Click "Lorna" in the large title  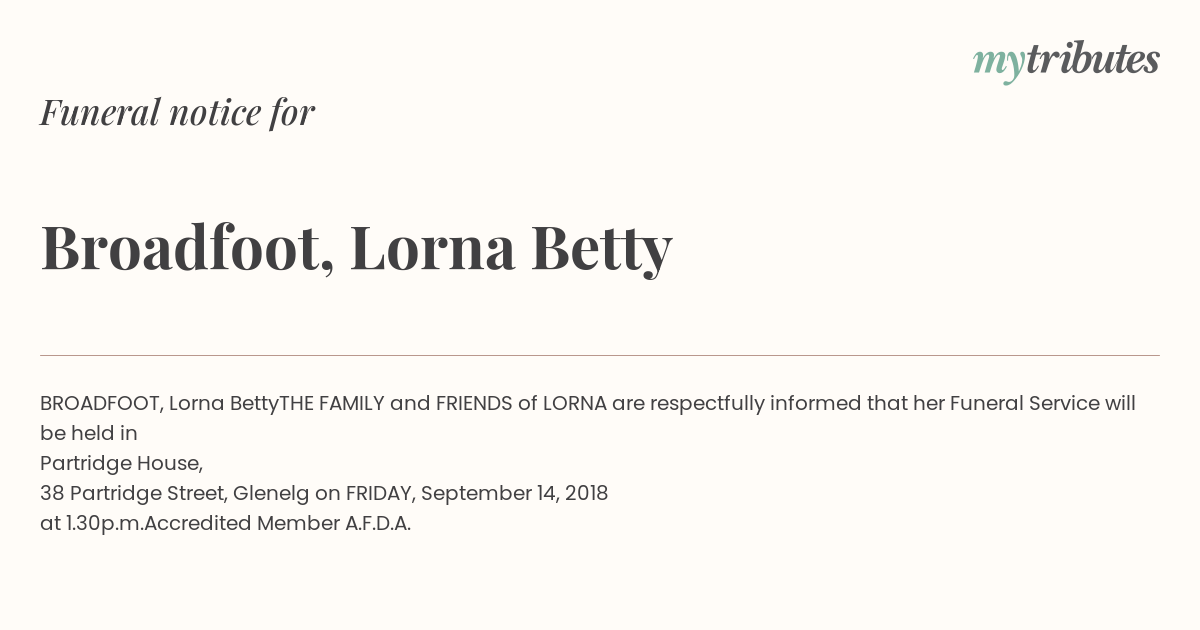(433, 247)
